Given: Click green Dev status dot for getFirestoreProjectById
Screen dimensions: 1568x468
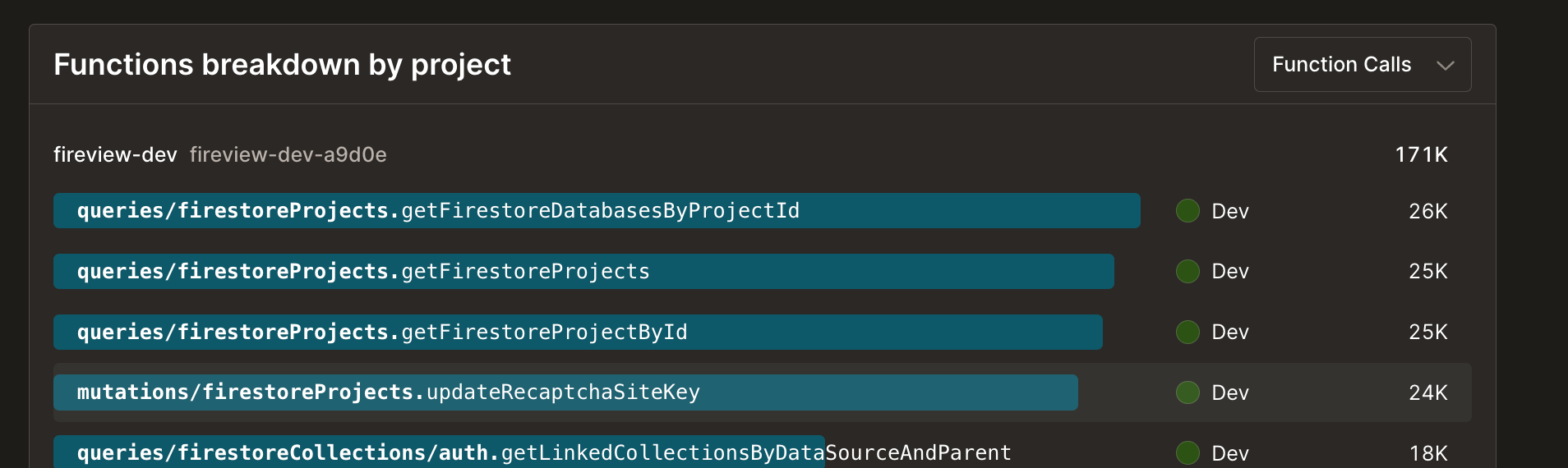Looking at the screenshot, I should pyautogui.click(x=1188, y=332).
